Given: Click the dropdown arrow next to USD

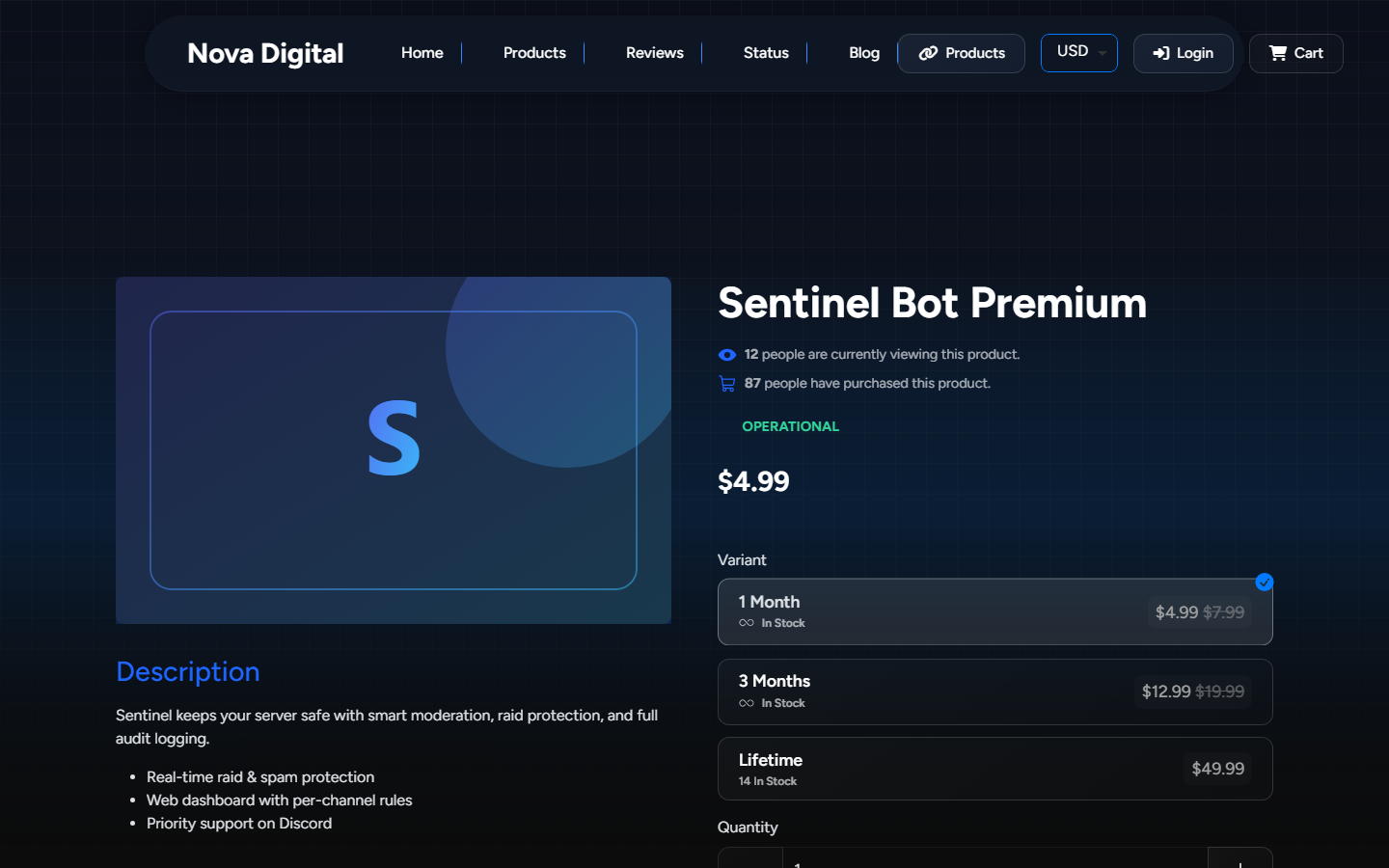Looking at the screenshot, I should click(x=1103, y=54).
